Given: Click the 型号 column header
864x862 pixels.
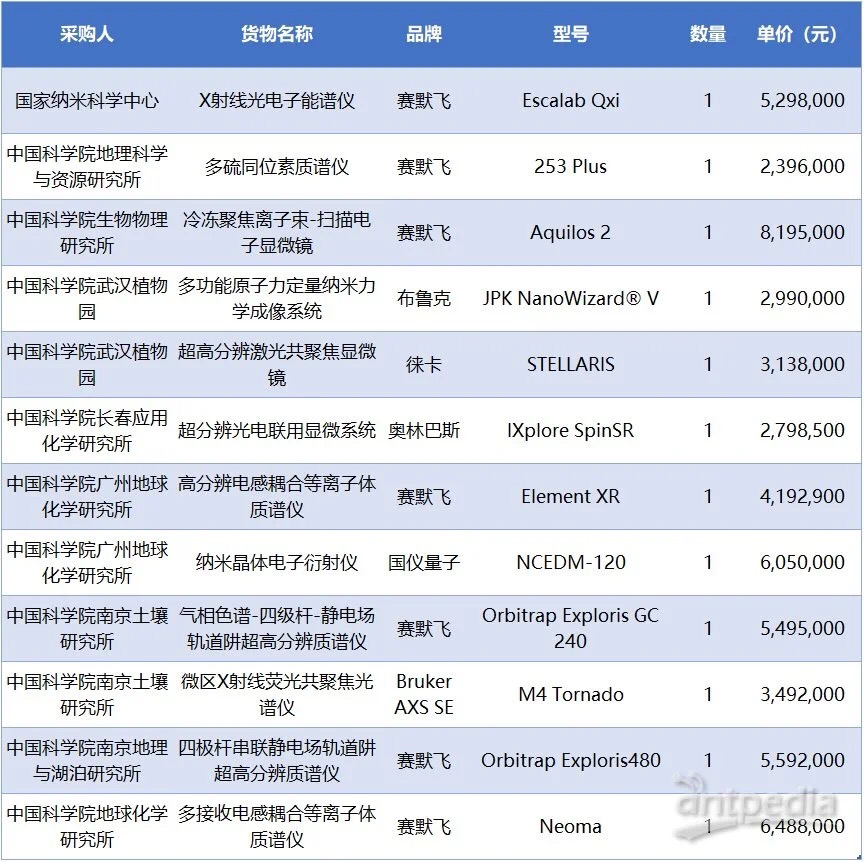Looking at the screenshot, I should click(570, 34).
